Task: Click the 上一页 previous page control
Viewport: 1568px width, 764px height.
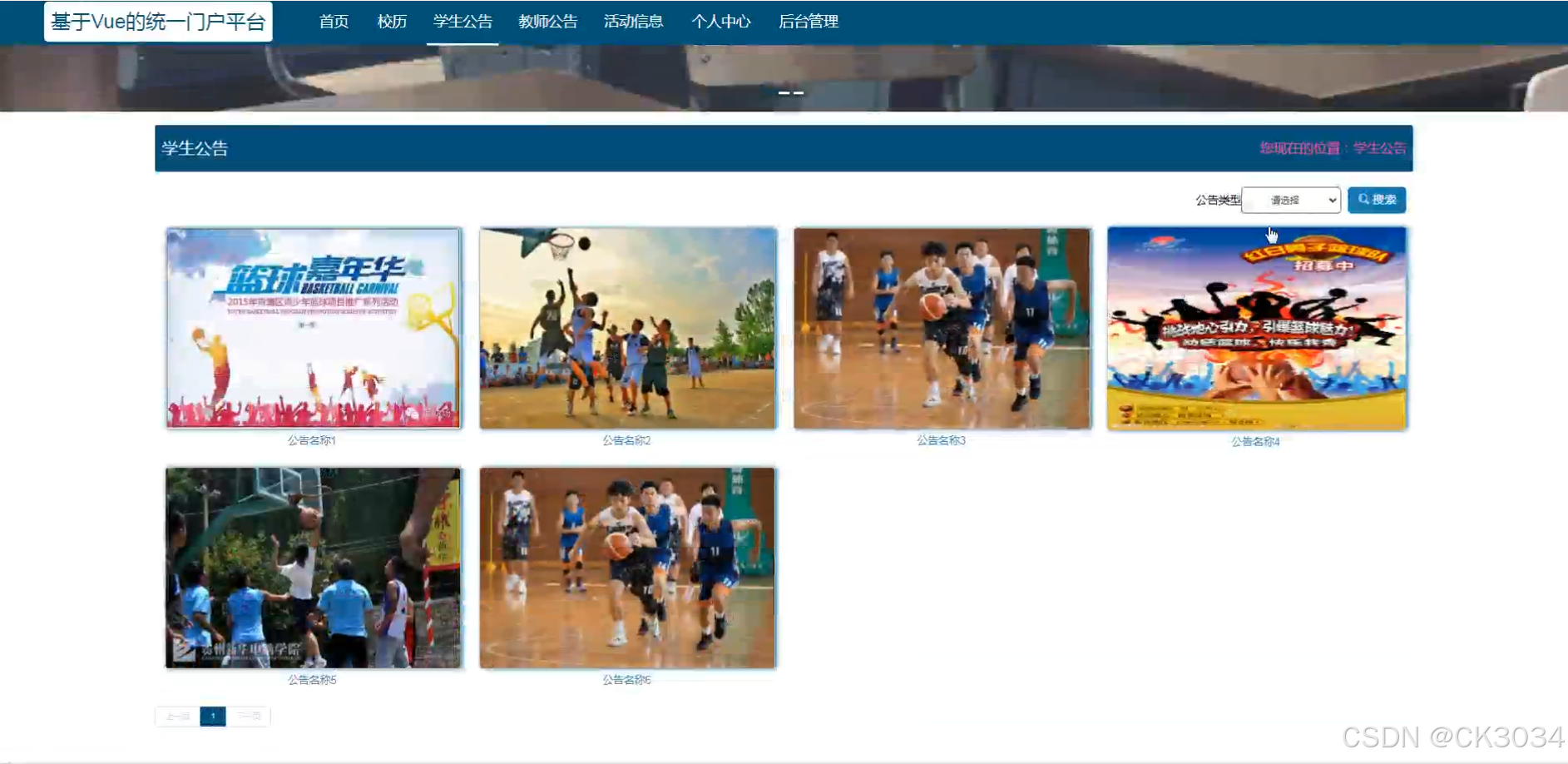Action: [x=177, y=715]
